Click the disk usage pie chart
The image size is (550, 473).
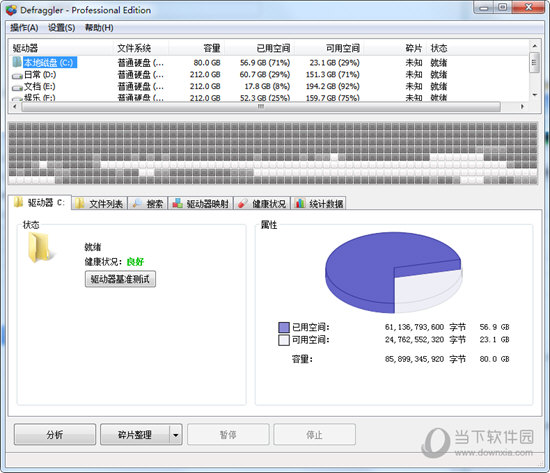click(x=394, y=272)
